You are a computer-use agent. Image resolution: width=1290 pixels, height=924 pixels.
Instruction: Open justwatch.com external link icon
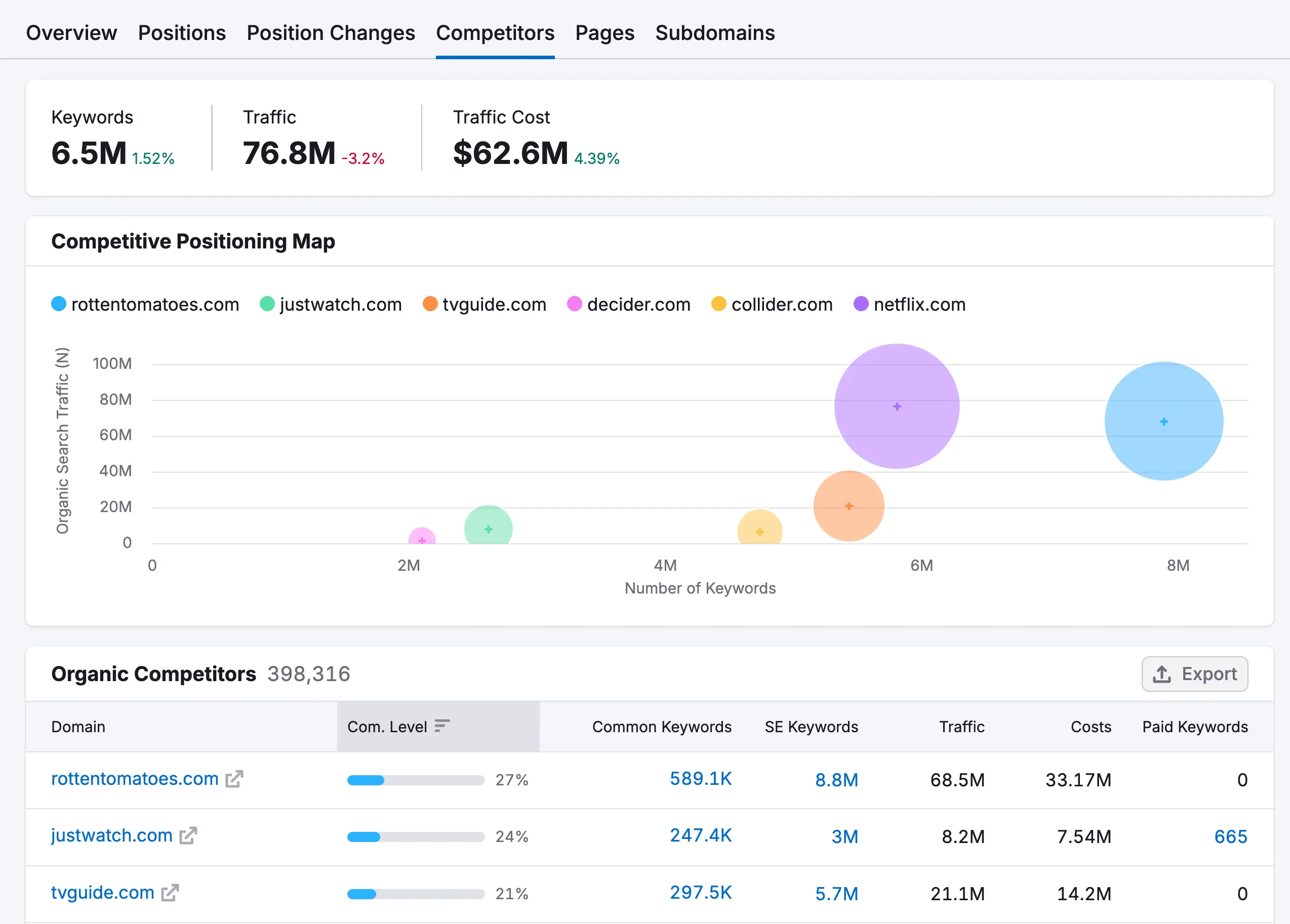pos(188,836)
